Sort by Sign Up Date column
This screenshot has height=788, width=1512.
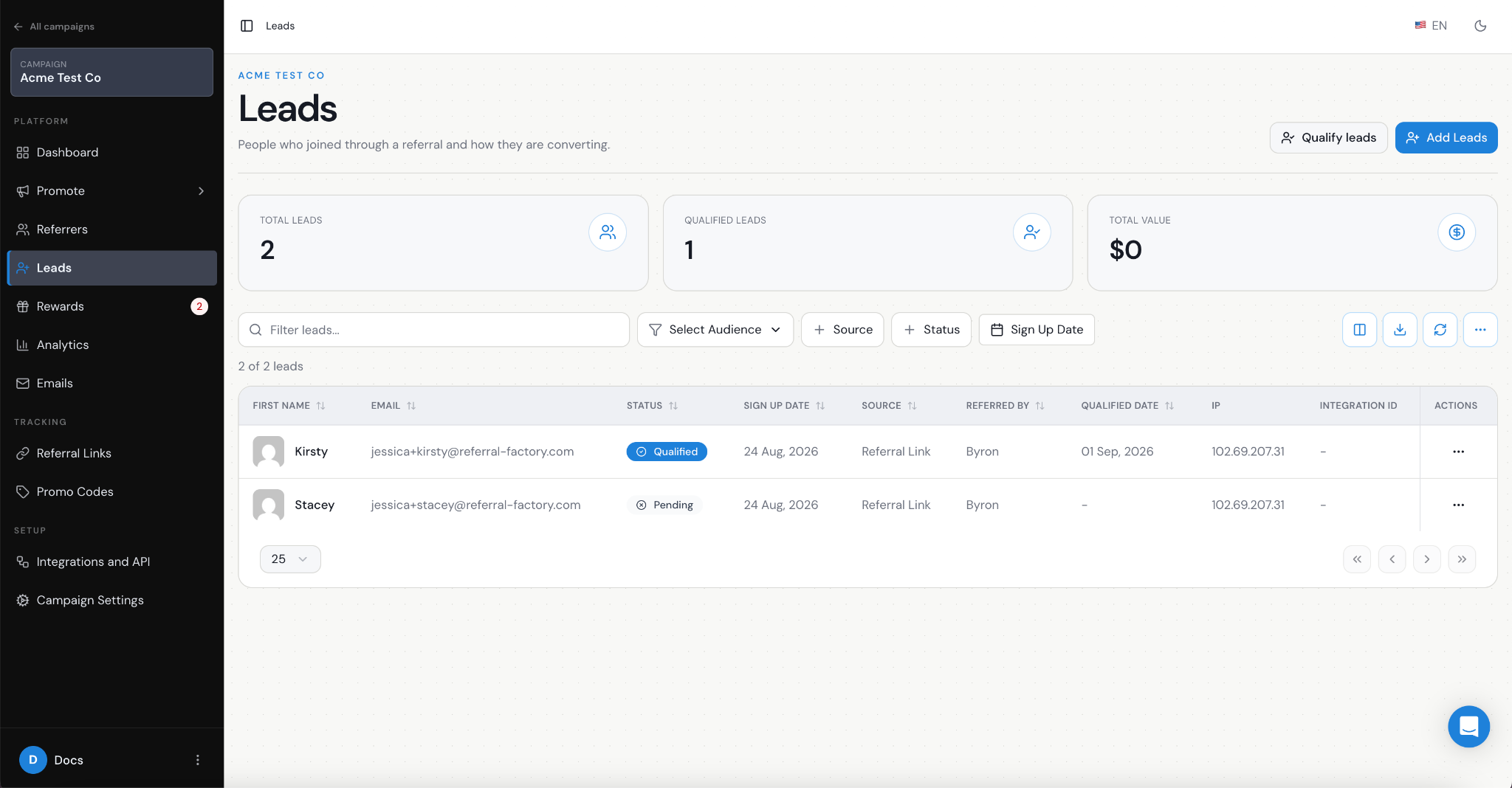coord(784,406)
